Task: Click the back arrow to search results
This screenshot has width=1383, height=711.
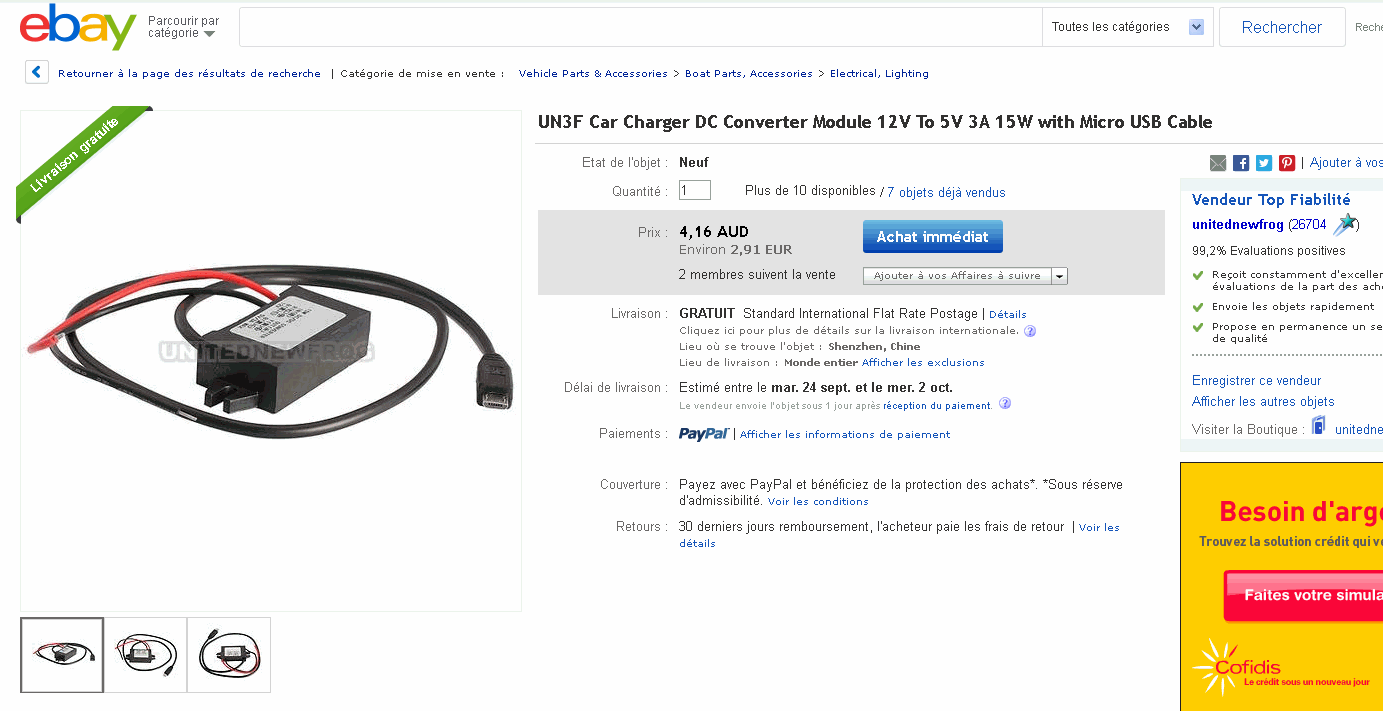Action: (x=37, y=73)
